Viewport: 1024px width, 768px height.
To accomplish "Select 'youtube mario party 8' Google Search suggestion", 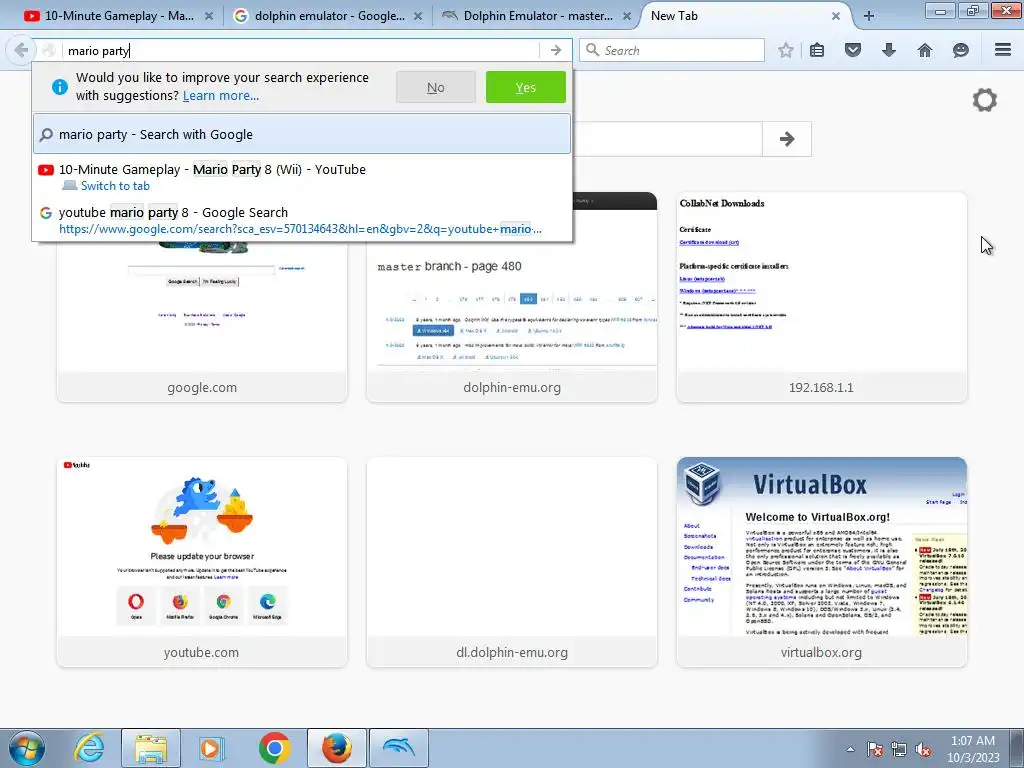I will 302,220.
